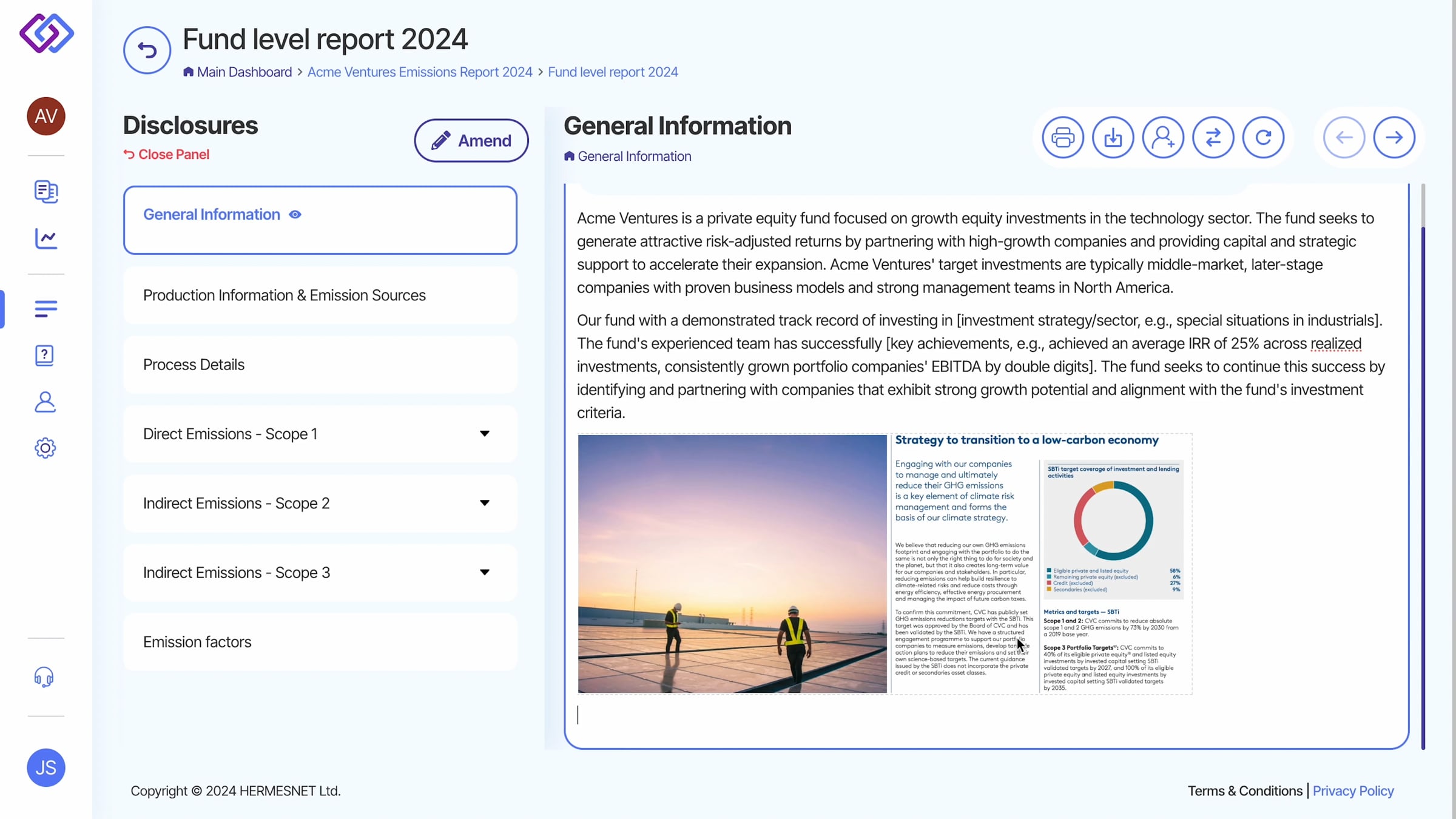The width and height of the screenshot is (1456, 819).
Task: Click the Amend button
Action: point(471,141)
